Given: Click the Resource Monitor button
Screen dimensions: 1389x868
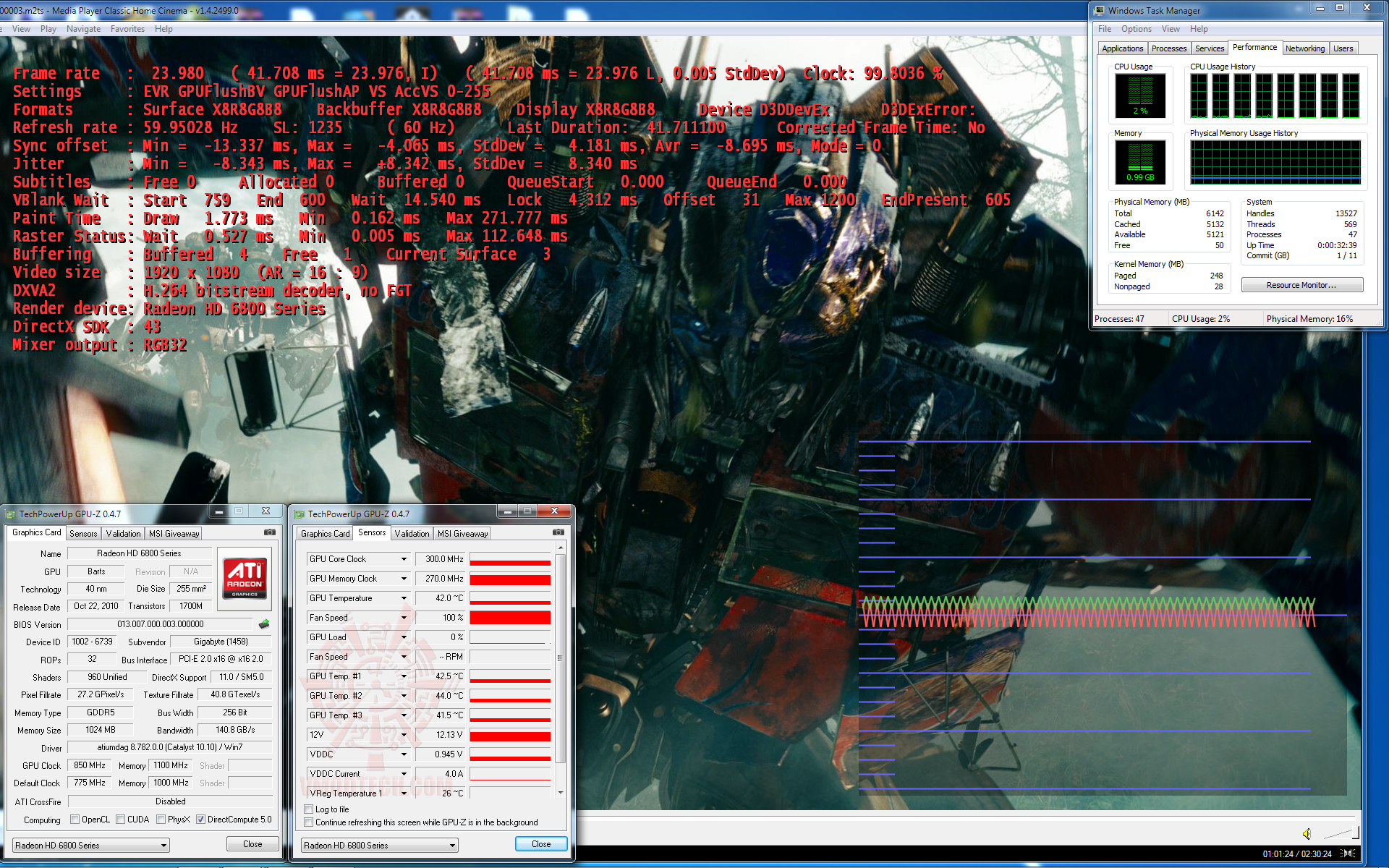Looking at the screenshot, I should tap(1301, 285).
